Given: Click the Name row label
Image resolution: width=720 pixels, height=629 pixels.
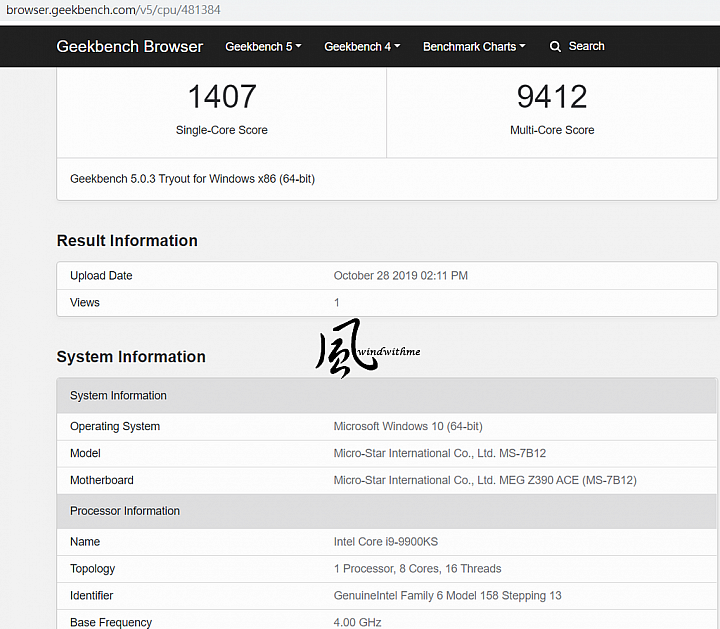Looking at the screenshot, I should [85, 542].
